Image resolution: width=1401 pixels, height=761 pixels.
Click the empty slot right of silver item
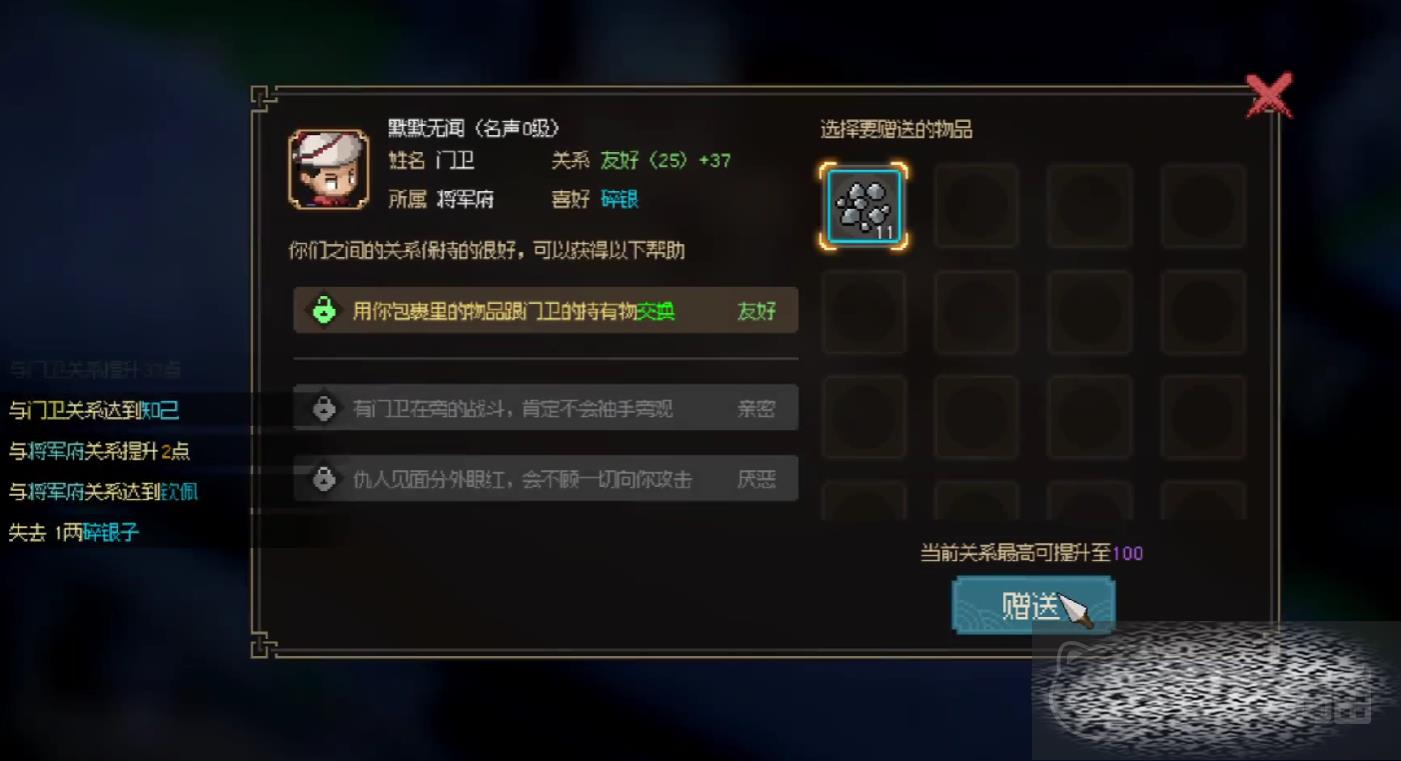976,206
